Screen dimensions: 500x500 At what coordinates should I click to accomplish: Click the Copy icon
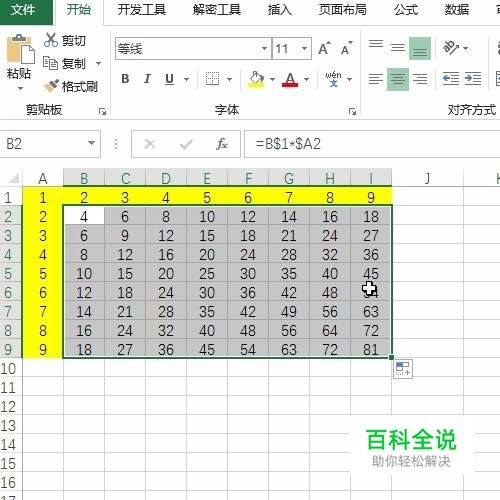pos(50,63)
